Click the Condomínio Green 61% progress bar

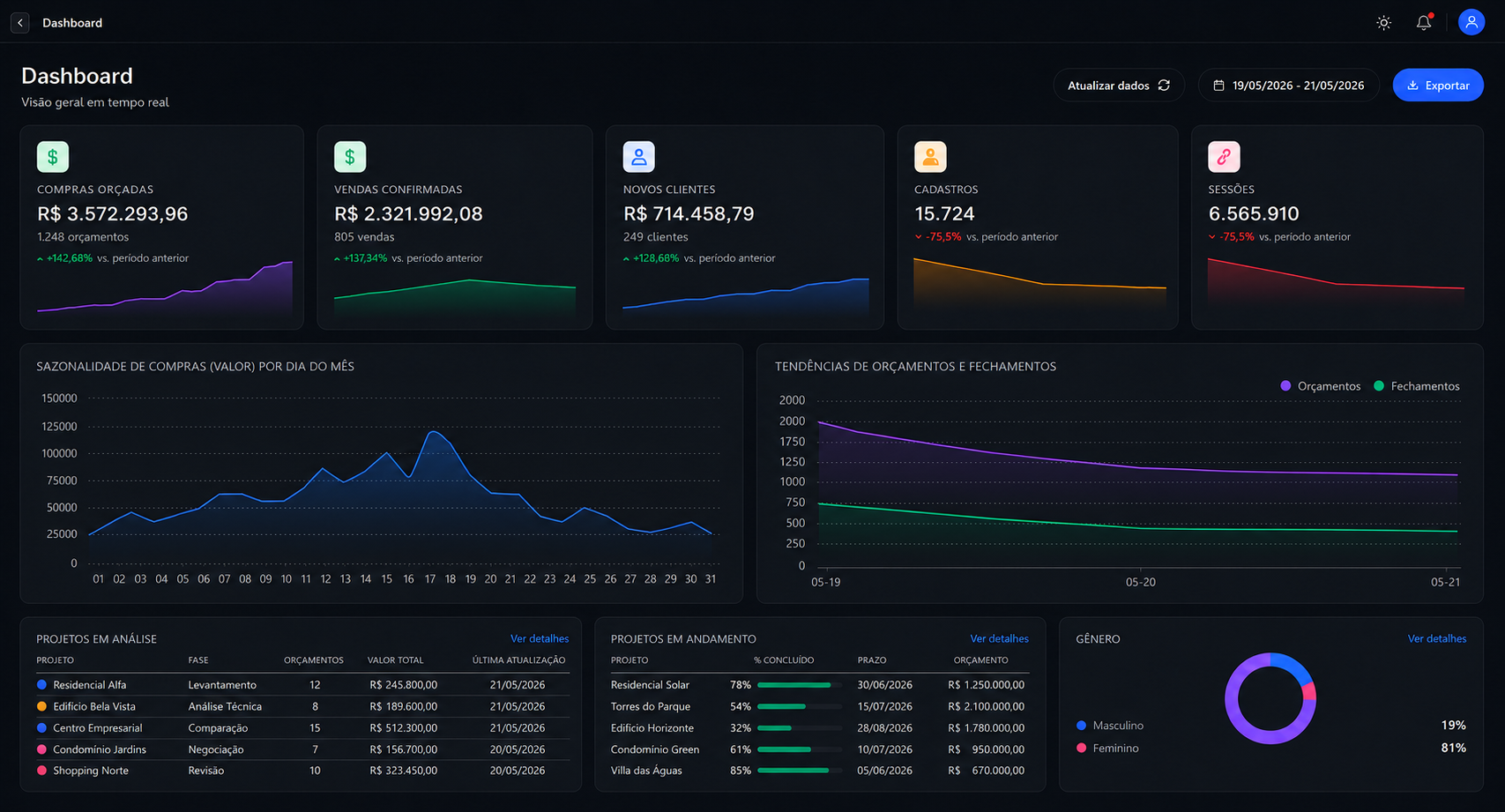click(799, 749)
